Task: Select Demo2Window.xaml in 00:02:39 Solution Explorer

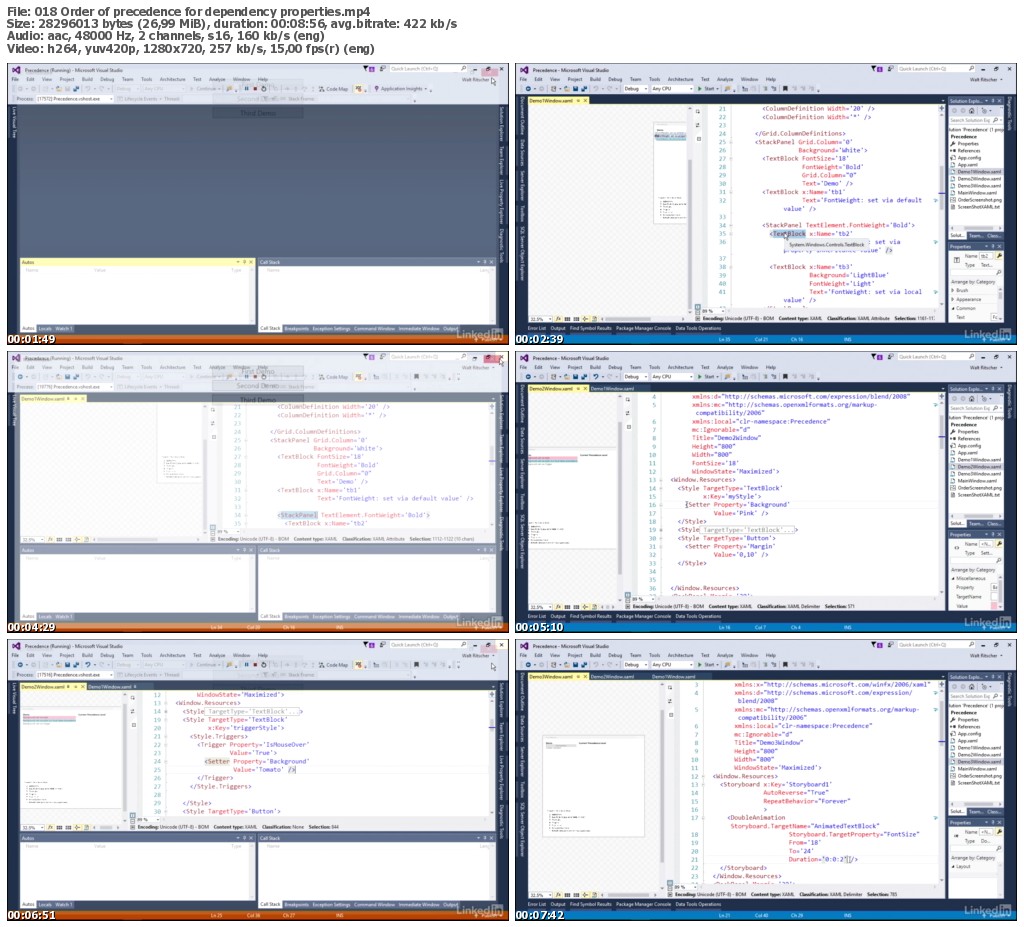Action: tap(979, 178)
